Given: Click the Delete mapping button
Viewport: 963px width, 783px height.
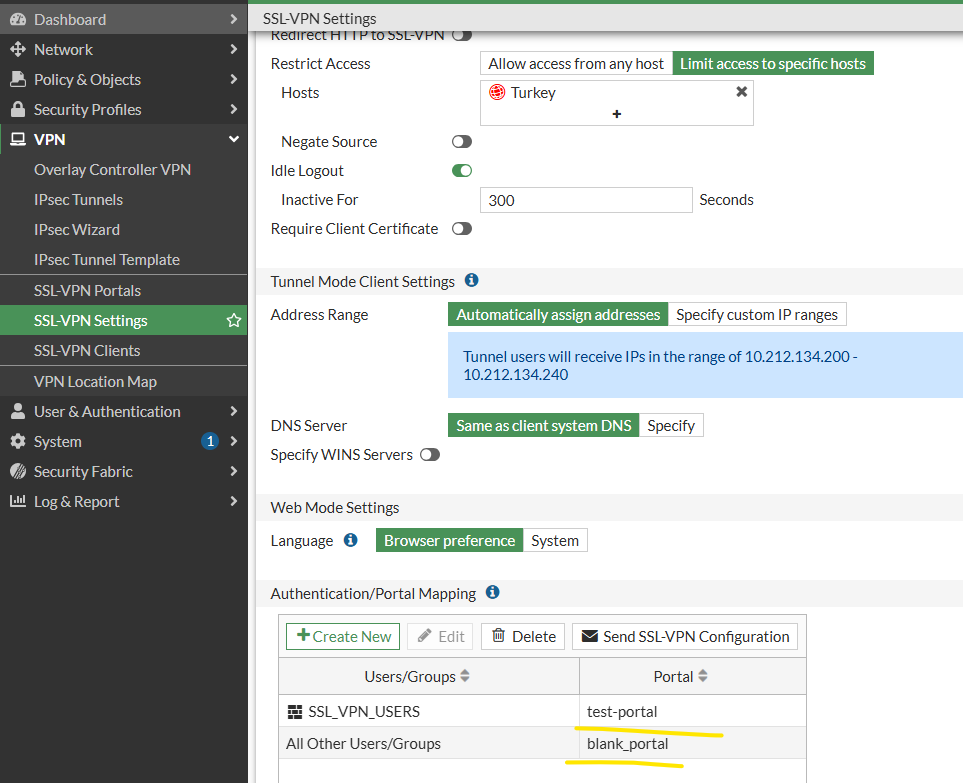Looking at the screenshot, I should tap(523, 636).
